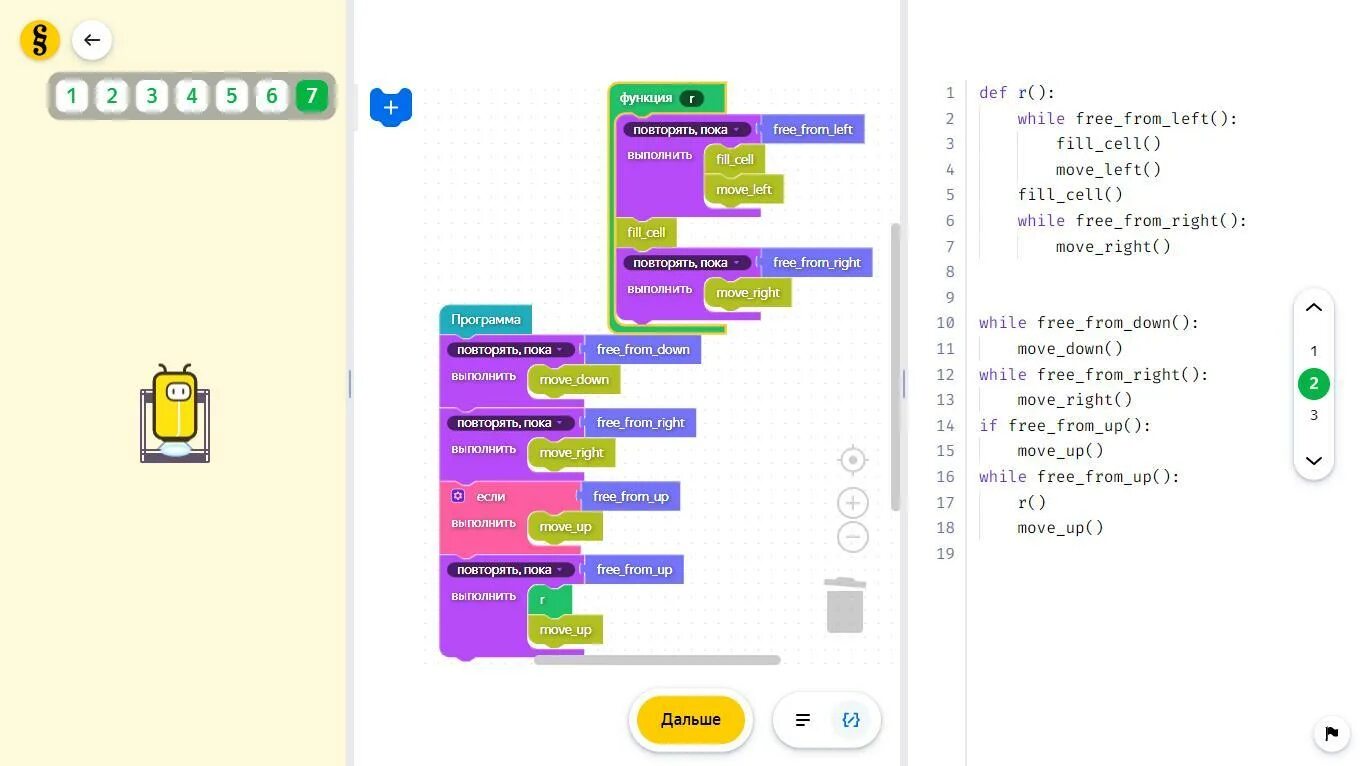This screenshot has width=1365, height=766.
Task: Zoom out of the block workspace
Action: (x=853, y=537)
